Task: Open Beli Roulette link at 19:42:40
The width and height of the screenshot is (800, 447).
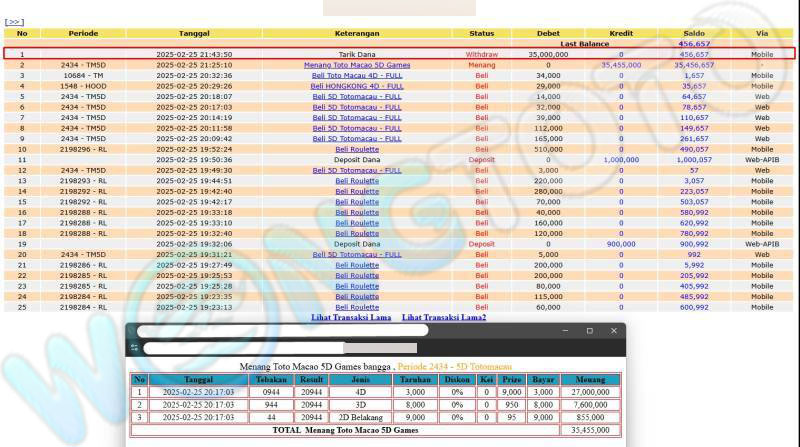Action: tap(357, 191)
